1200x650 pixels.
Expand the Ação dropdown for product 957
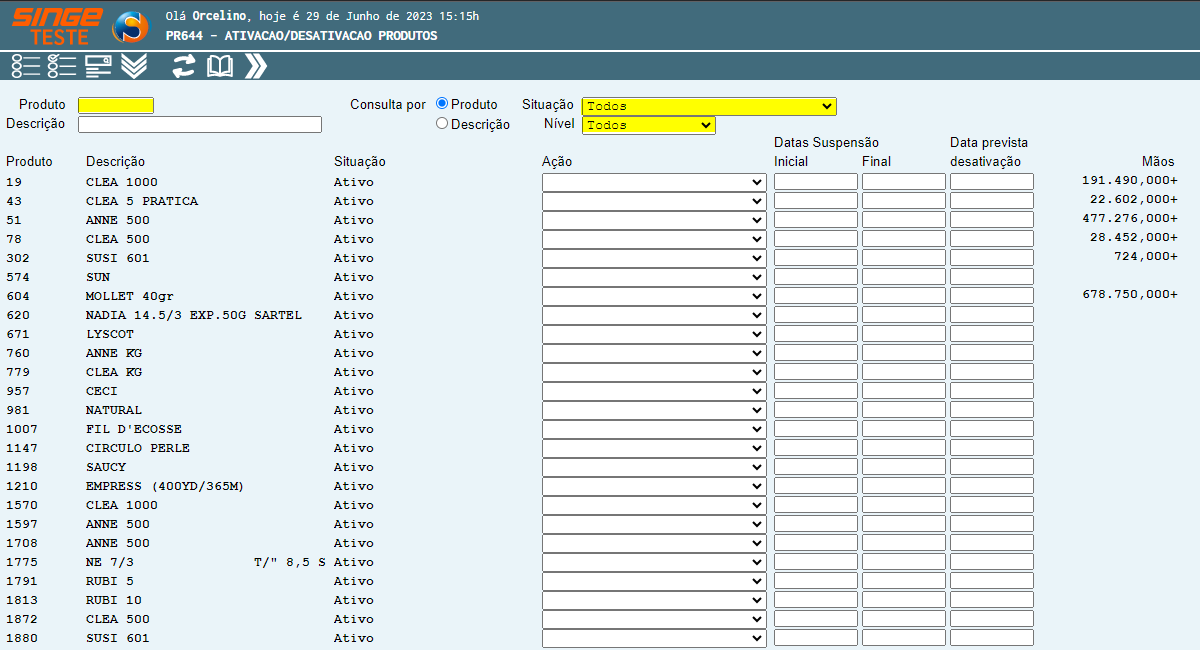tap(654, 391)
